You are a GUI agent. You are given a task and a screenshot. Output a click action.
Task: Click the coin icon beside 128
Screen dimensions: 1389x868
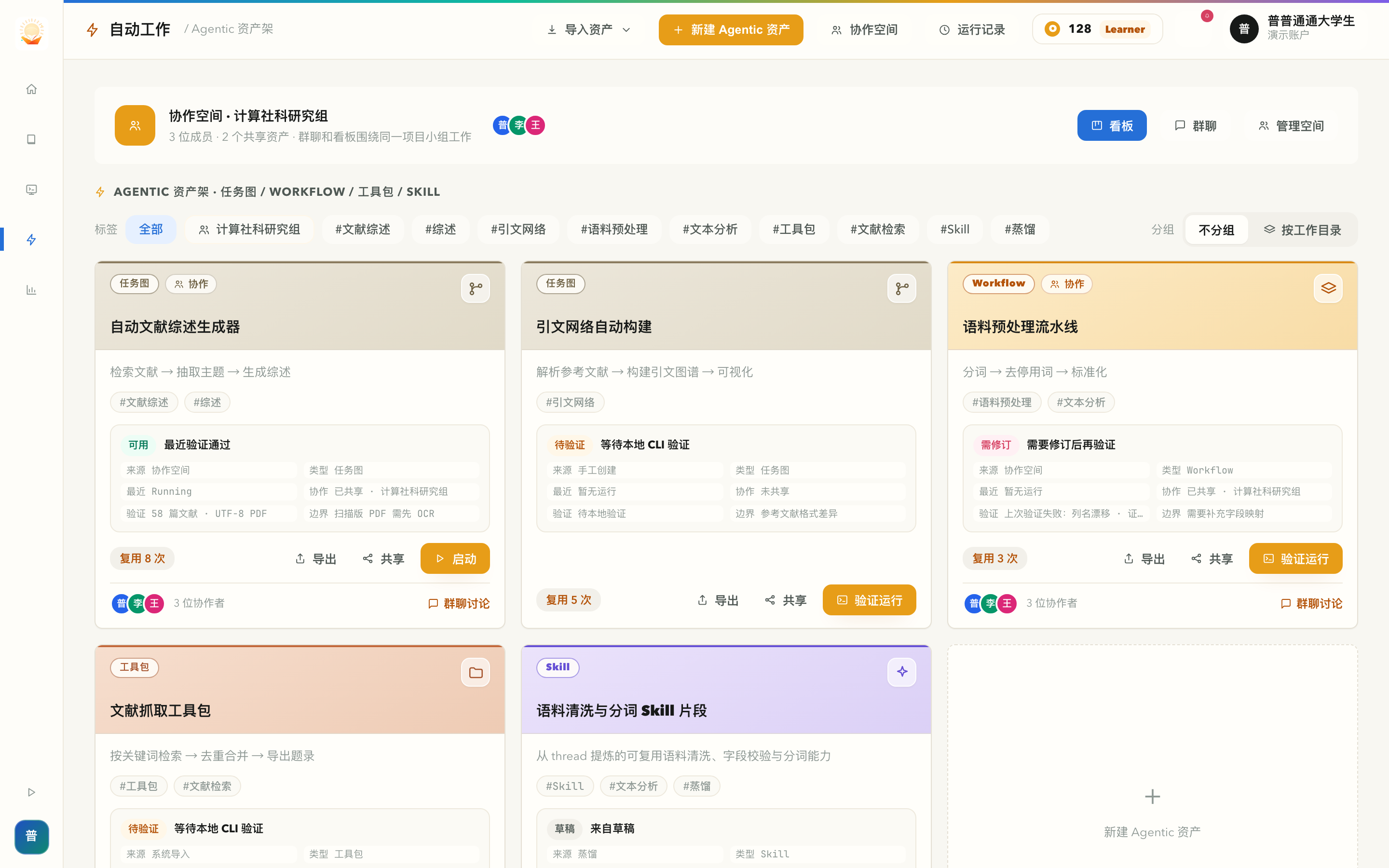coord(1052,29)
